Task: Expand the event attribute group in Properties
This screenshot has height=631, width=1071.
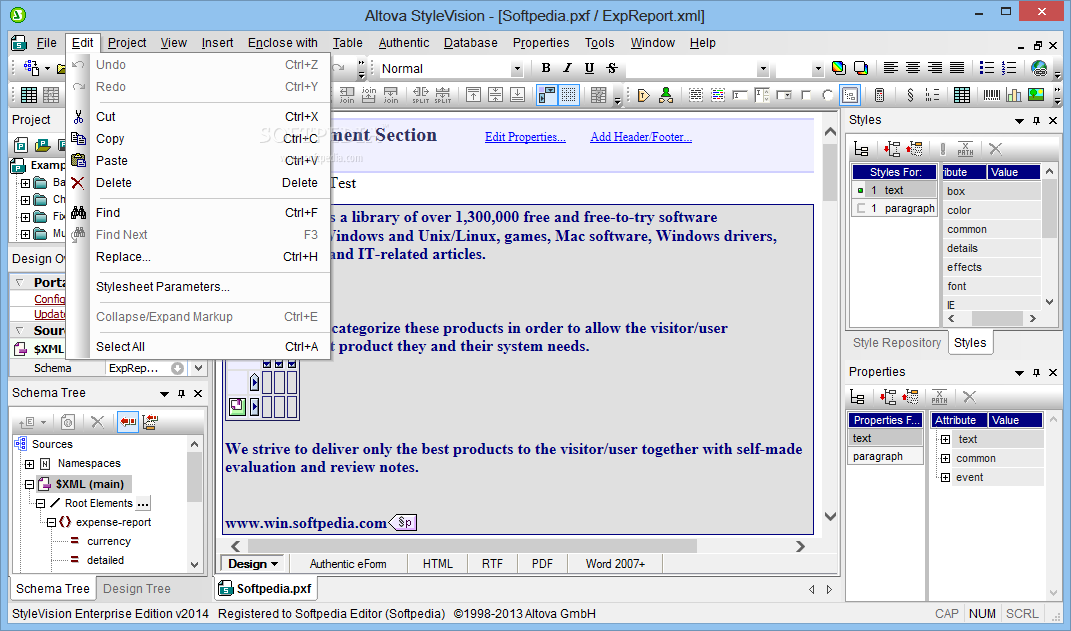Action: 945,477
